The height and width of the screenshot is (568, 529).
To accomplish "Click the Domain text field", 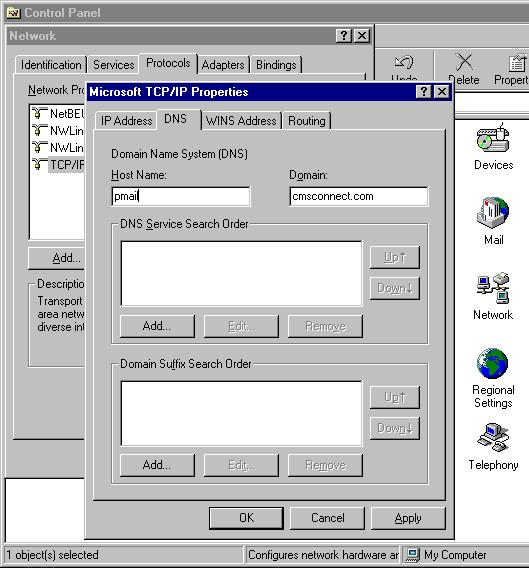I will tap(359, 196).
